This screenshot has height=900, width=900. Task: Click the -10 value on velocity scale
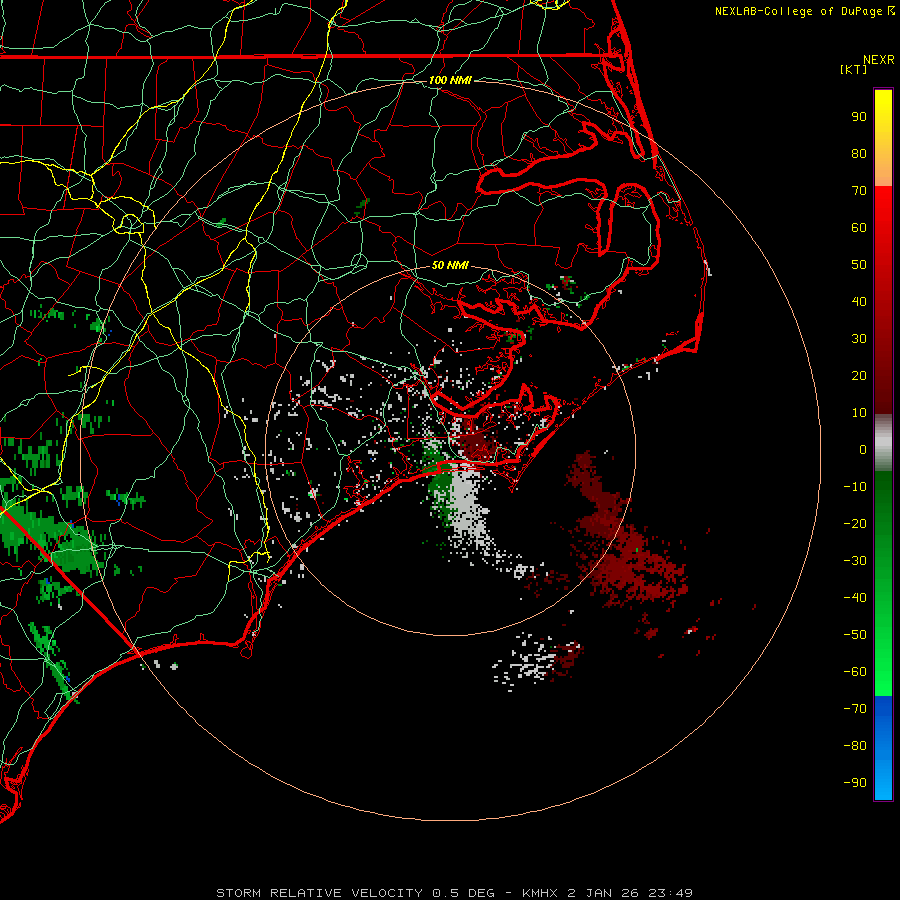855,487
